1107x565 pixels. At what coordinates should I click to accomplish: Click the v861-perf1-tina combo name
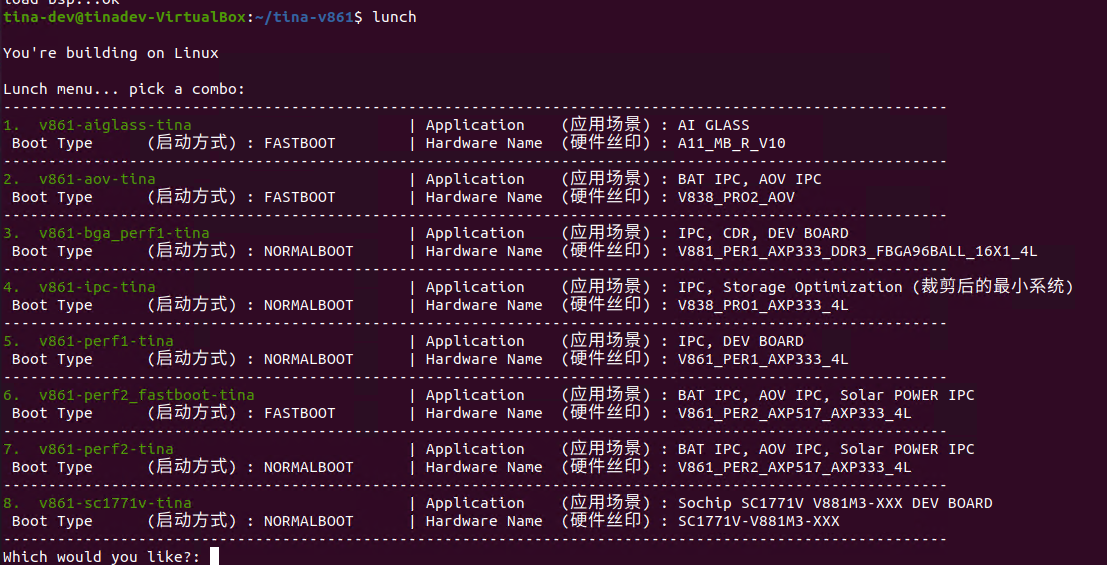click(106, 341)
